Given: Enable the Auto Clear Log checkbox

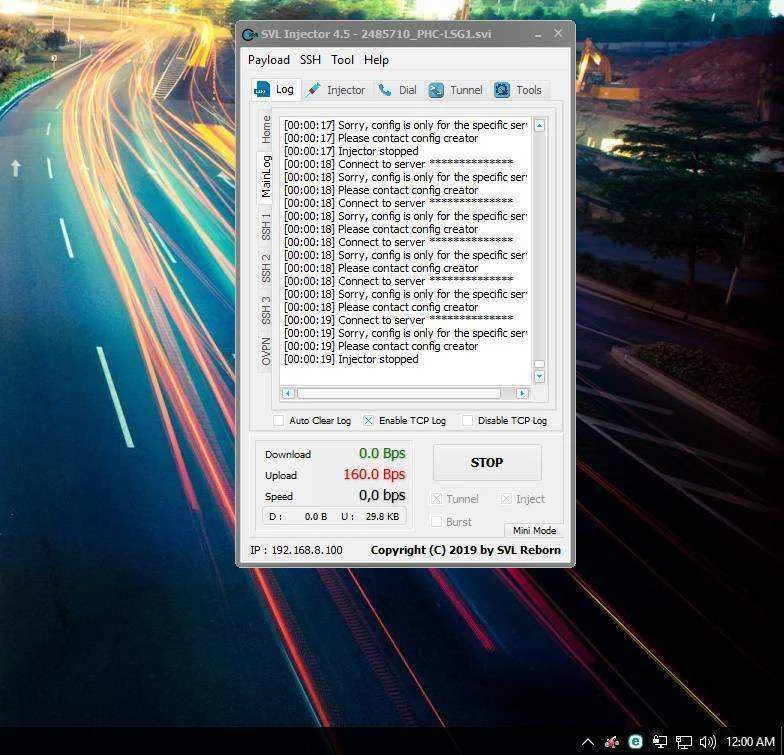Looking at the screenshot, I should pyautogui.click(x=278, y=420).
